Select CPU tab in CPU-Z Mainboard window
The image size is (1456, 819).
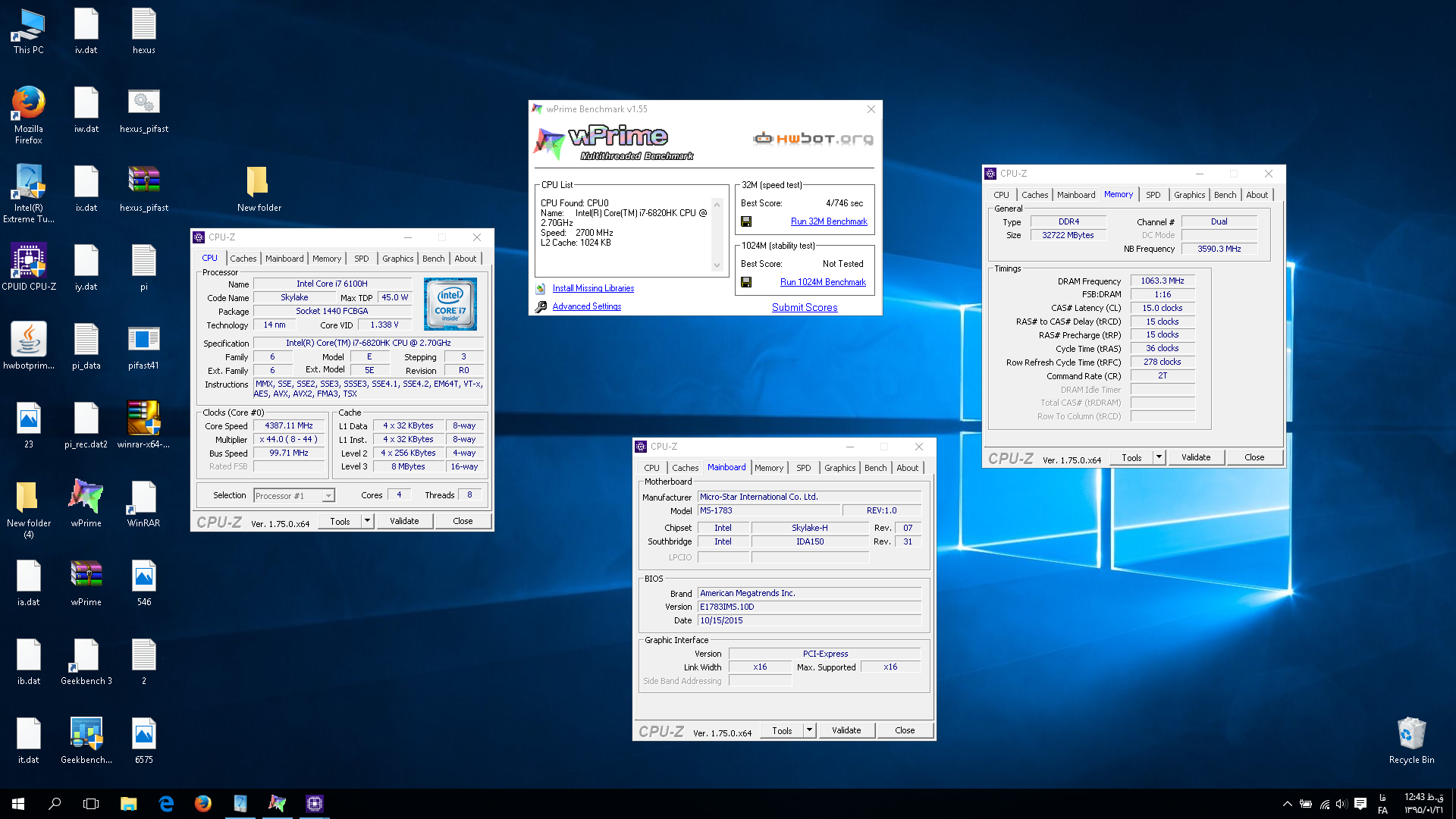pyautogui.click(x=651, y=468)
